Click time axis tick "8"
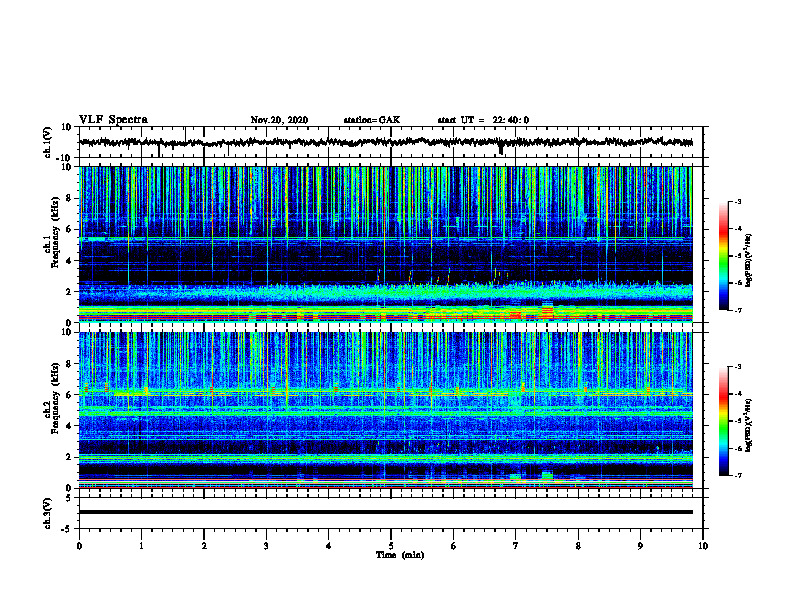792x612 pixels. (578, 546)
